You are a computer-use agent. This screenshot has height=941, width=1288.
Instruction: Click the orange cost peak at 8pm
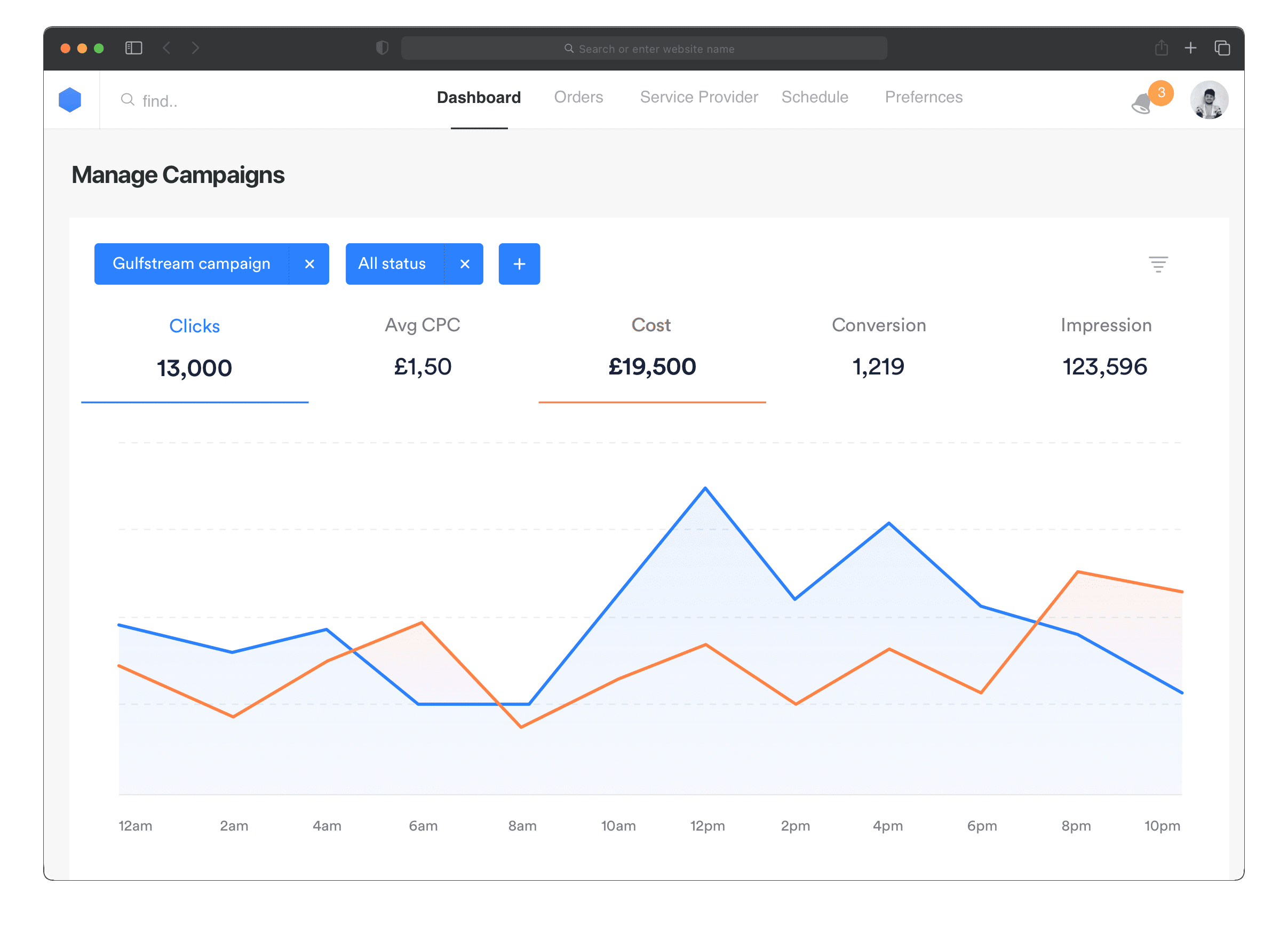(1077, 572)
